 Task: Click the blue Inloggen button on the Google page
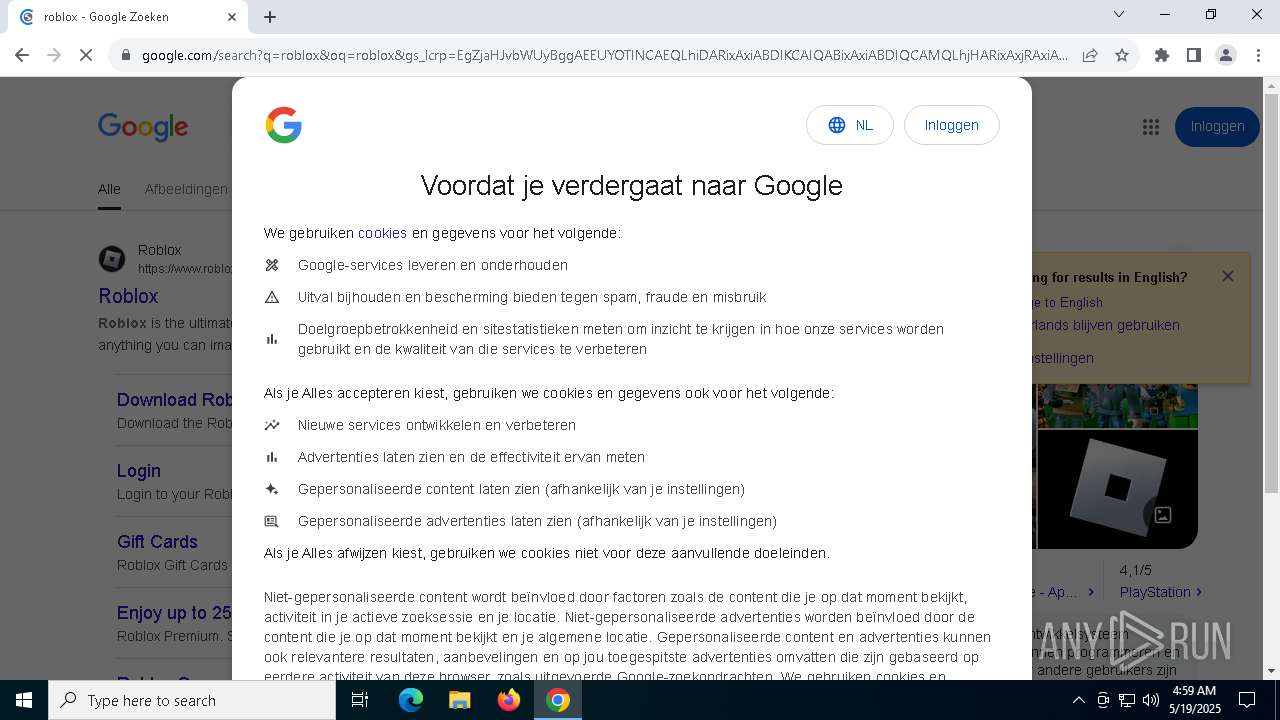[1217, 126]
